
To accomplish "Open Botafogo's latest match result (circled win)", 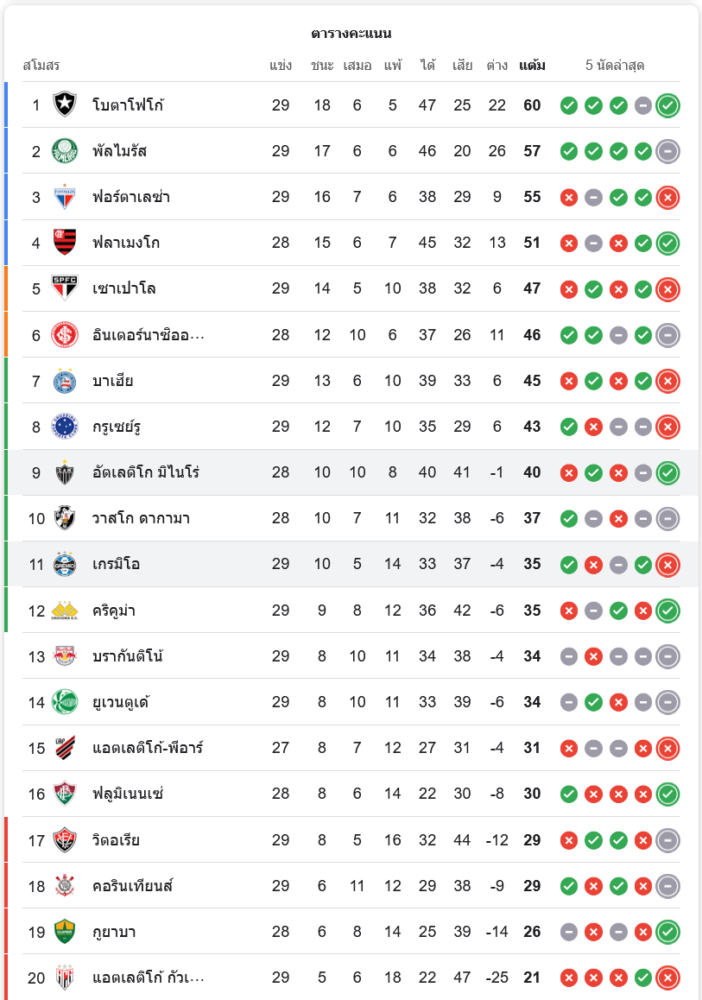I will pyautogui.click(x=668, y=105).
